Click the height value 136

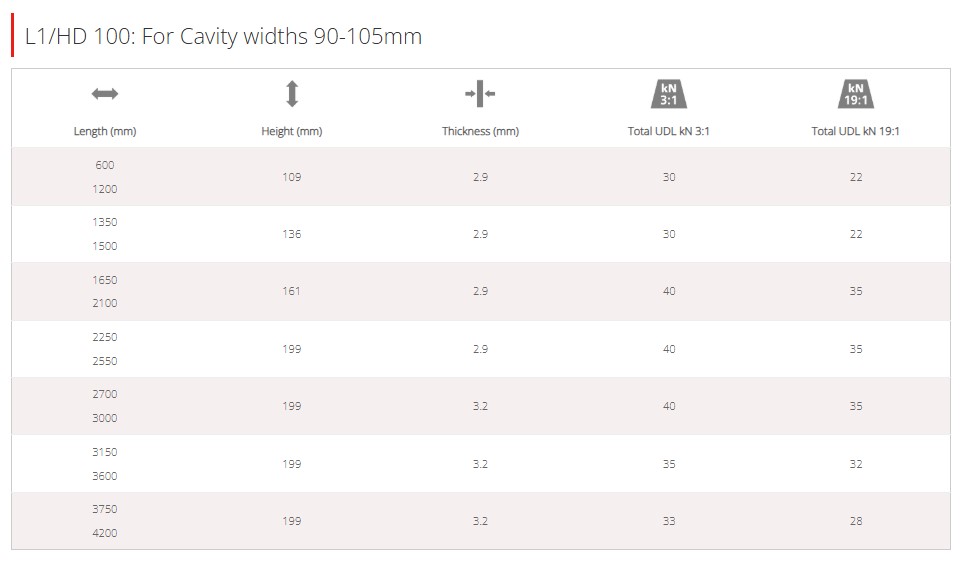[292, 234]
